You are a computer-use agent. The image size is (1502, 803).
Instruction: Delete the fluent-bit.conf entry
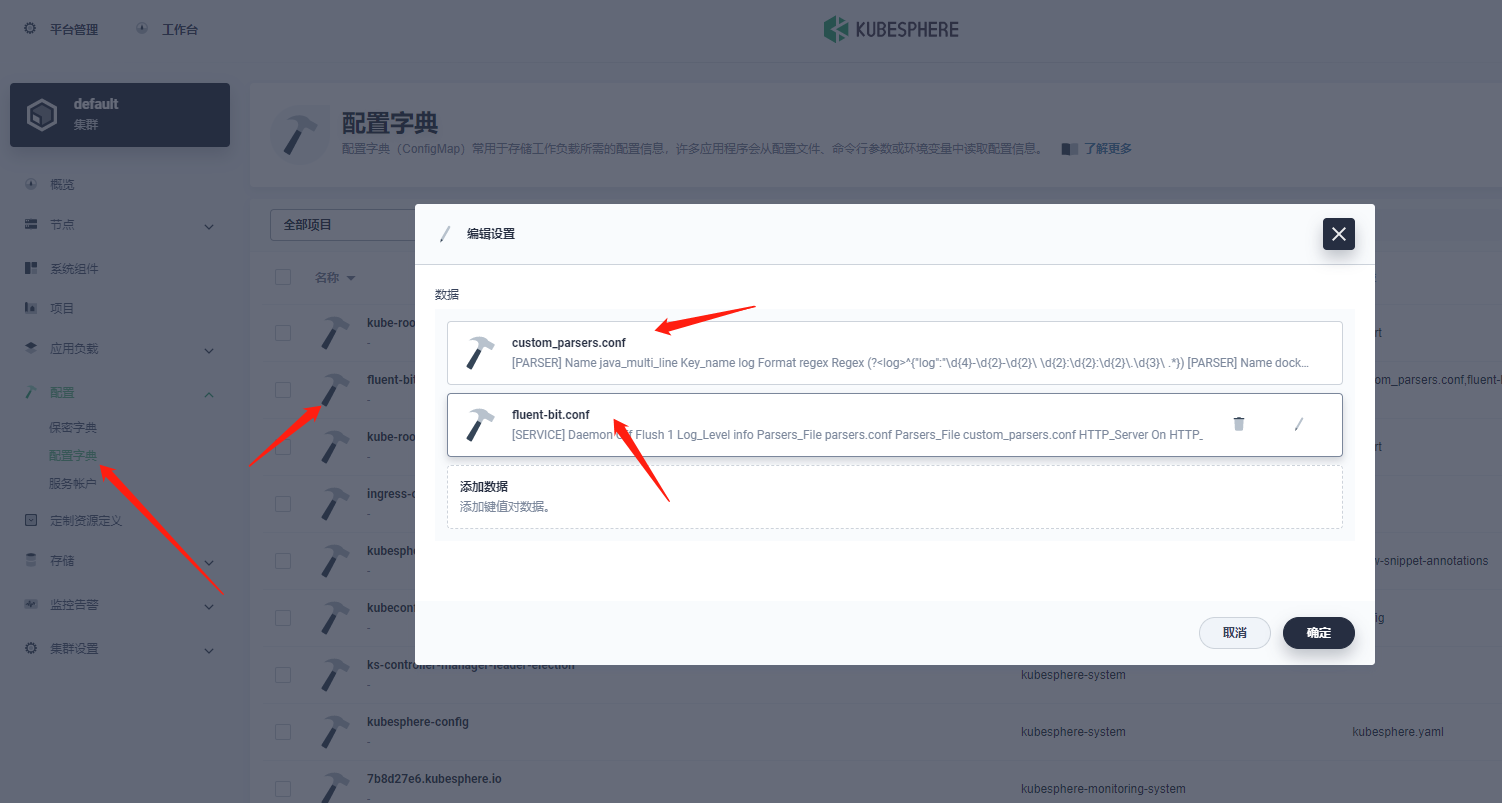click(1239, 424)
